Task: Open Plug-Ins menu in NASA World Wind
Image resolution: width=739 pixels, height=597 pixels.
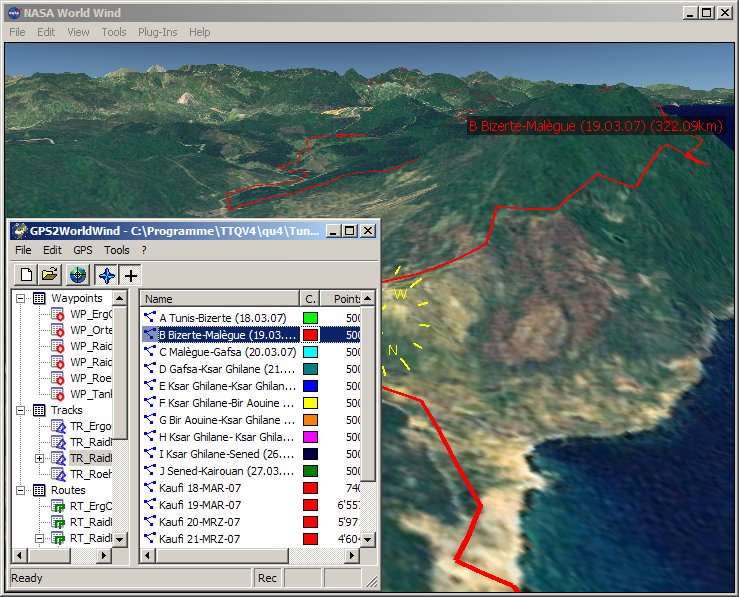Action: tap(157, 32)
